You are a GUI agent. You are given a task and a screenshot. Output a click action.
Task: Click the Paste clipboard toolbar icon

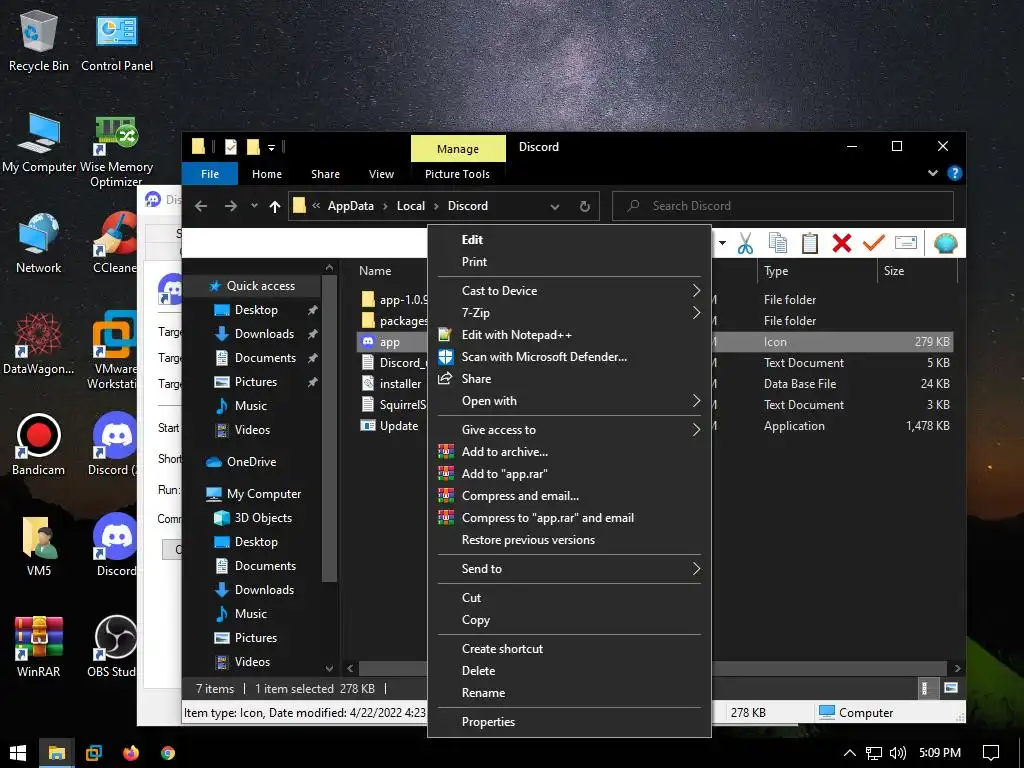pos(810,244)
